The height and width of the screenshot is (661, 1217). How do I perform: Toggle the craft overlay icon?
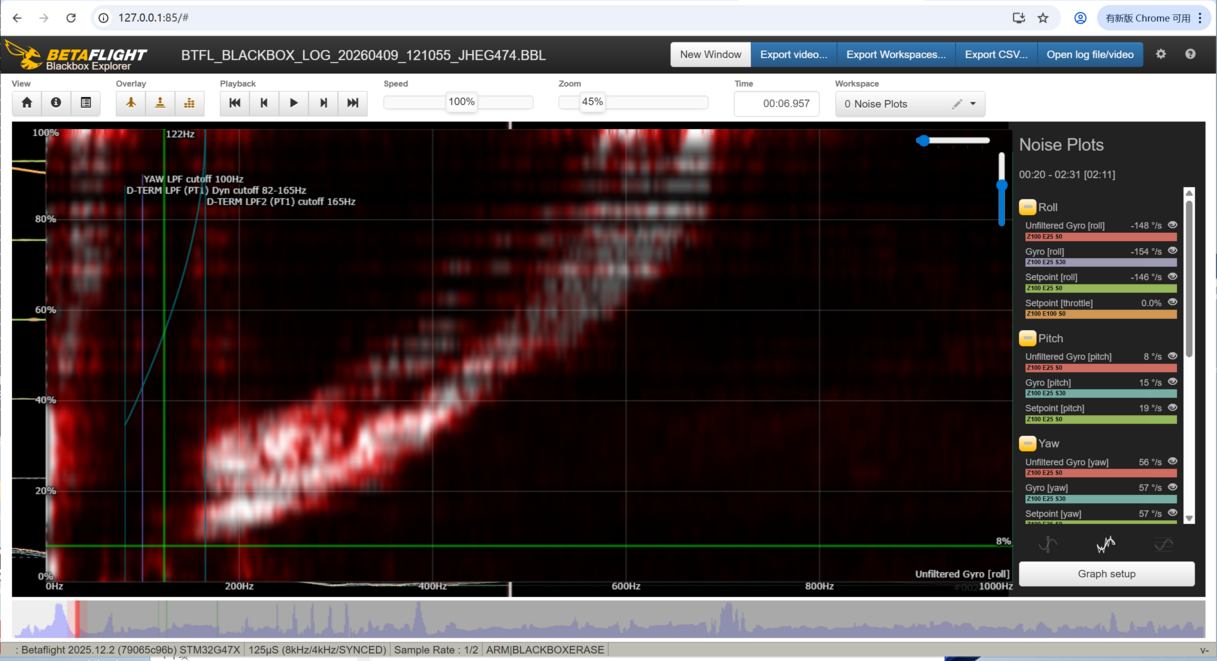pyautogui.click(x=131, y=103)
